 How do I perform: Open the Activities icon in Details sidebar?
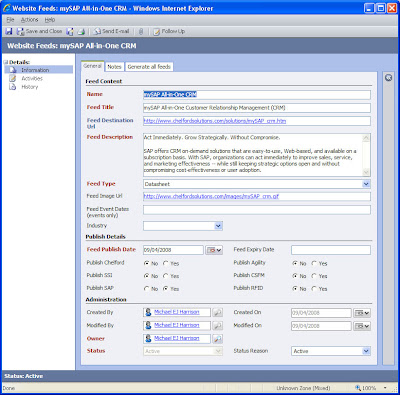pyautogui.click(x=13, y=78)
